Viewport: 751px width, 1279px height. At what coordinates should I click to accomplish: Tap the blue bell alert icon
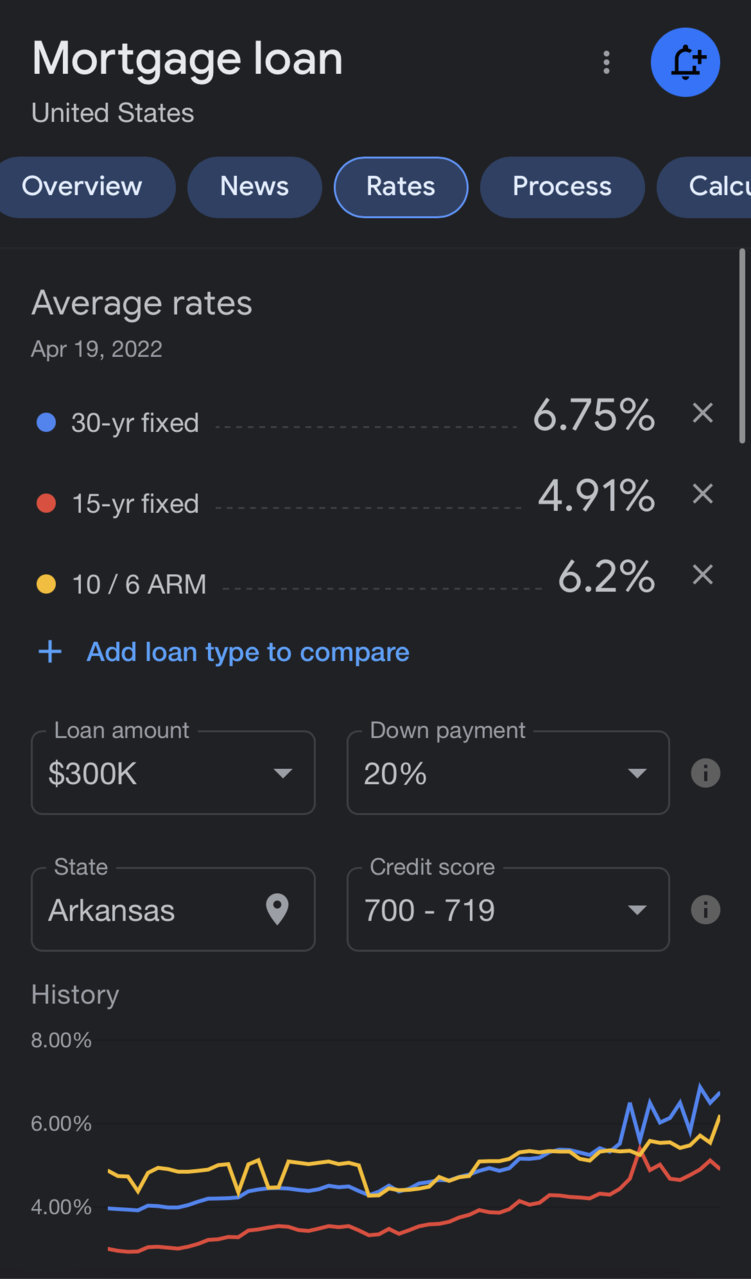point(685,62)
